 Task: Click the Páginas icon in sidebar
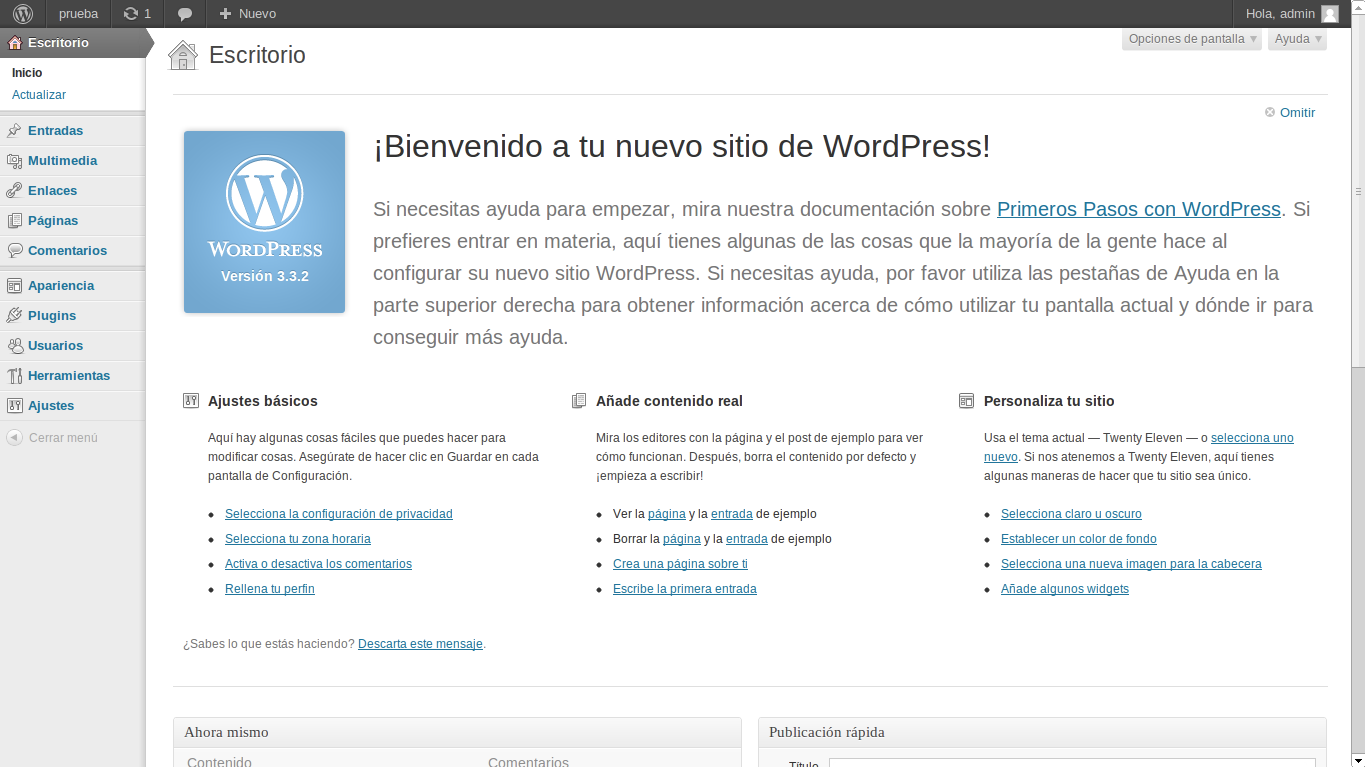click(x=15, y=221)
